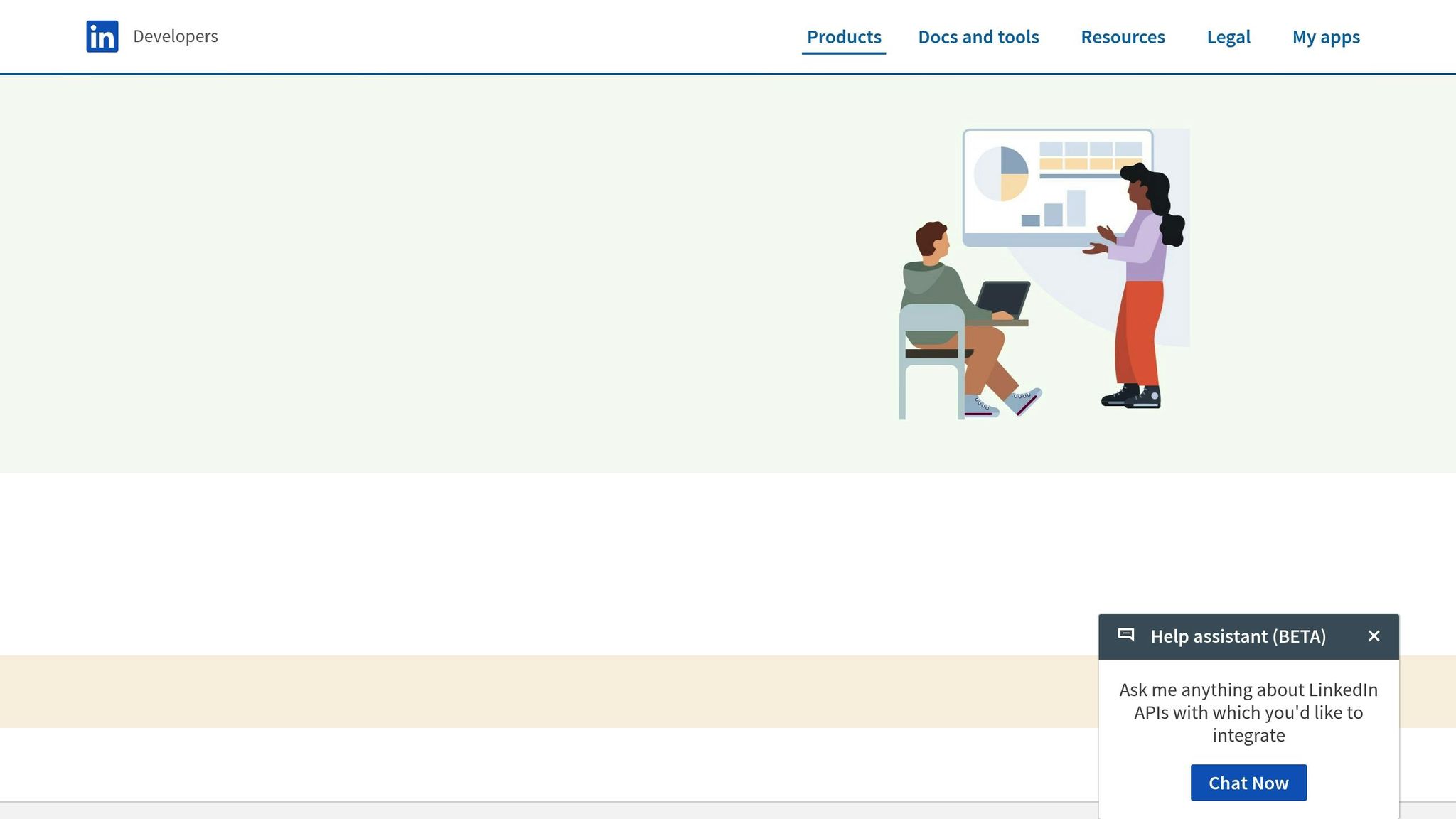The width and height of the screenshot is (1456, 819).
Task: Dismiss the Help assistant popup with the X
Action: tap(1374, 636)
